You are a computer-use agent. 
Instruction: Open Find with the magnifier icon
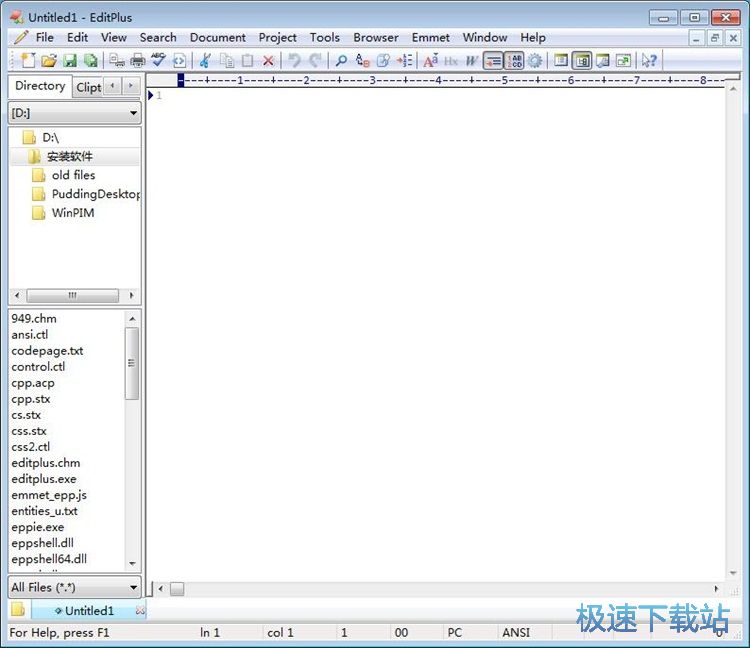click(x=341, y=61)
